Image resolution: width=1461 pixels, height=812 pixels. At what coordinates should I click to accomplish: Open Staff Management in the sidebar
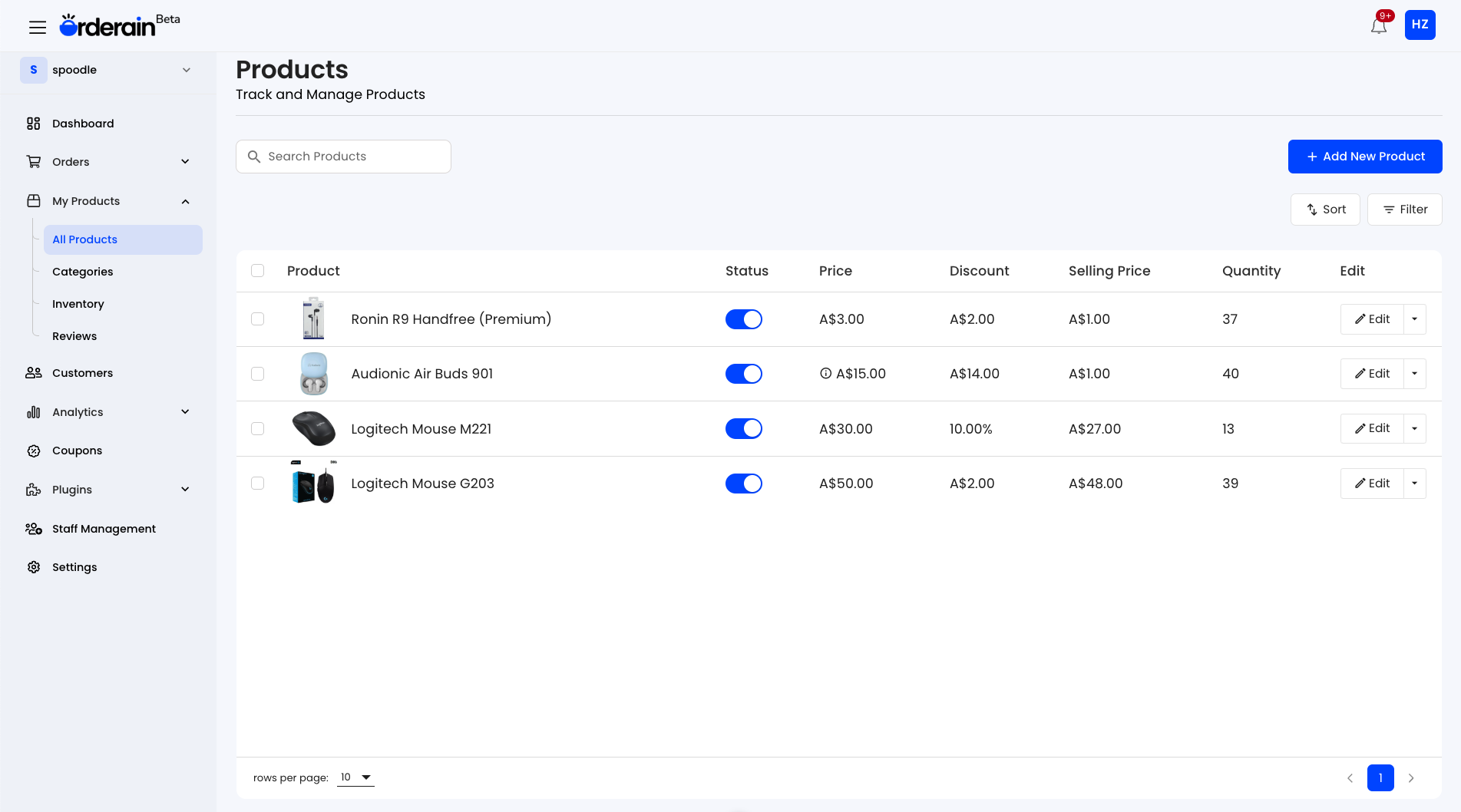tap(103, 528)
